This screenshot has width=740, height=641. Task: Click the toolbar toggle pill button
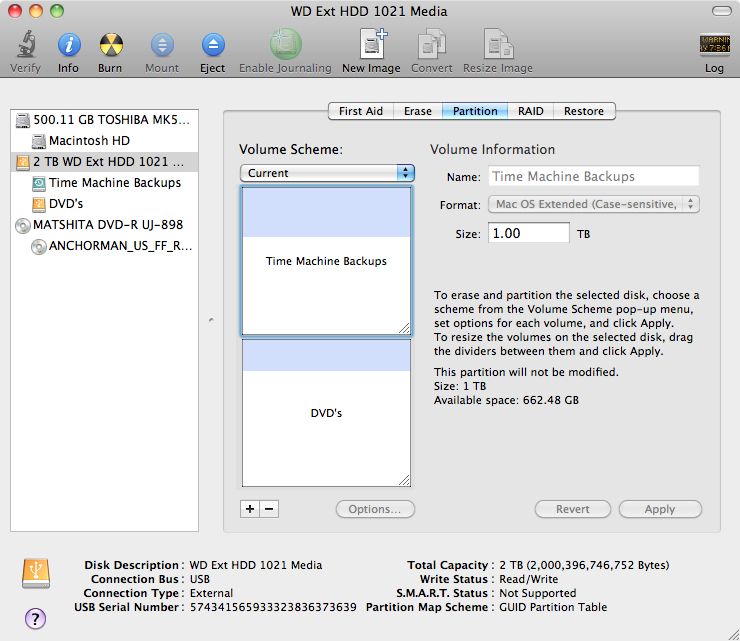722,11
